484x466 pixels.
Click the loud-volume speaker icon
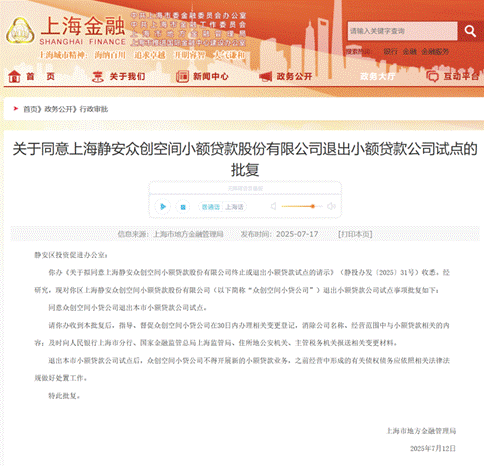point(331,206)
